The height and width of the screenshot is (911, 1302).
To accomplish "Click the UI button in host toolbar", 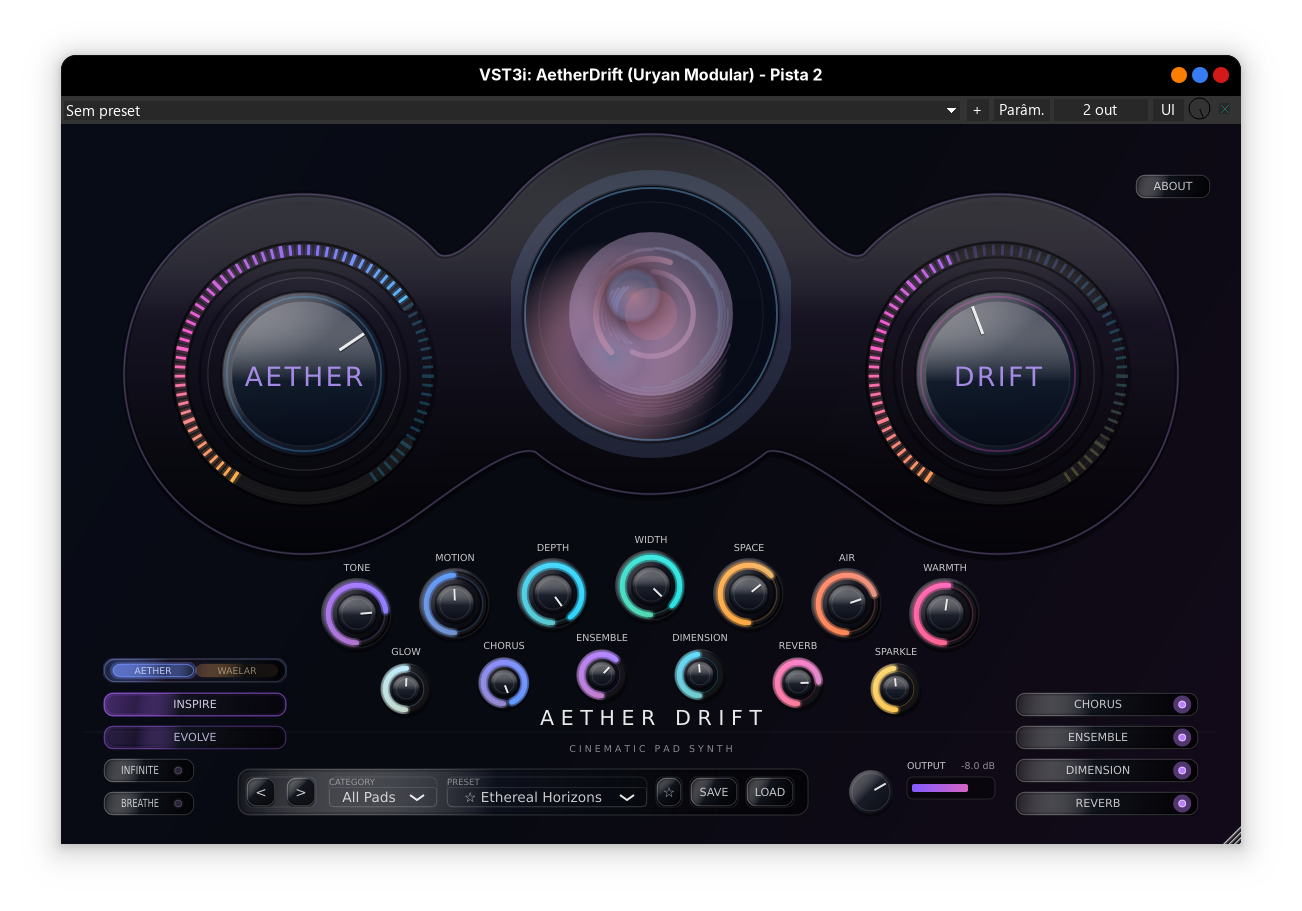I will [1168, 110].
